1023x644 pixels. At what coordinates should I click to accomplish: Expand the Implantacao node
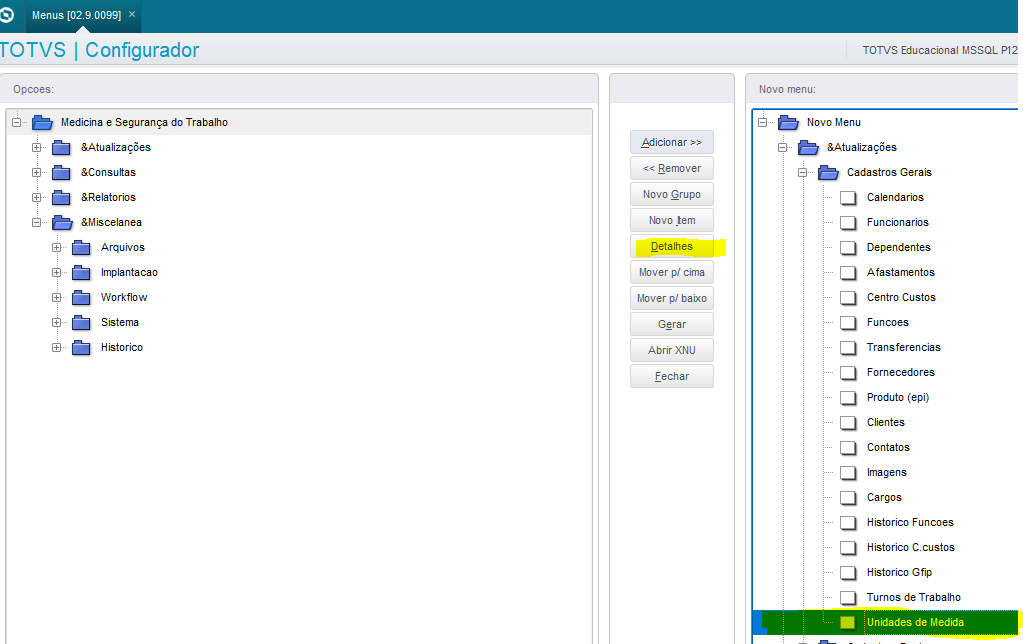coord(57,272)
